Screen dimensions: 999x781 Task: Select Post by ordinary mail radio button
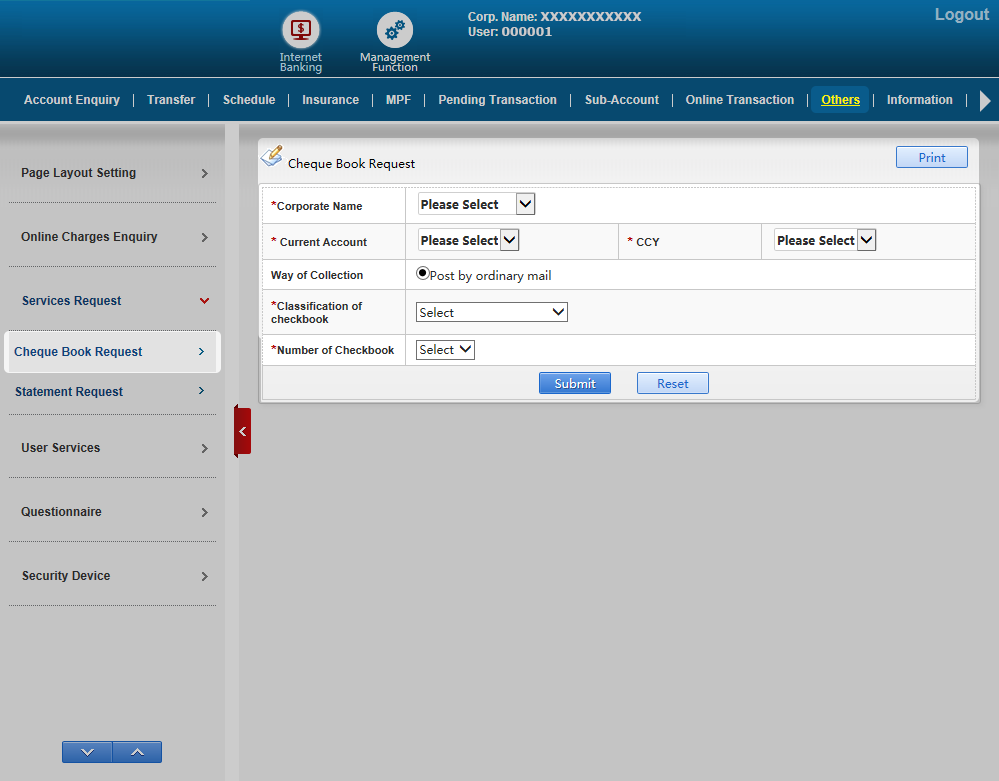click(423, 273)
